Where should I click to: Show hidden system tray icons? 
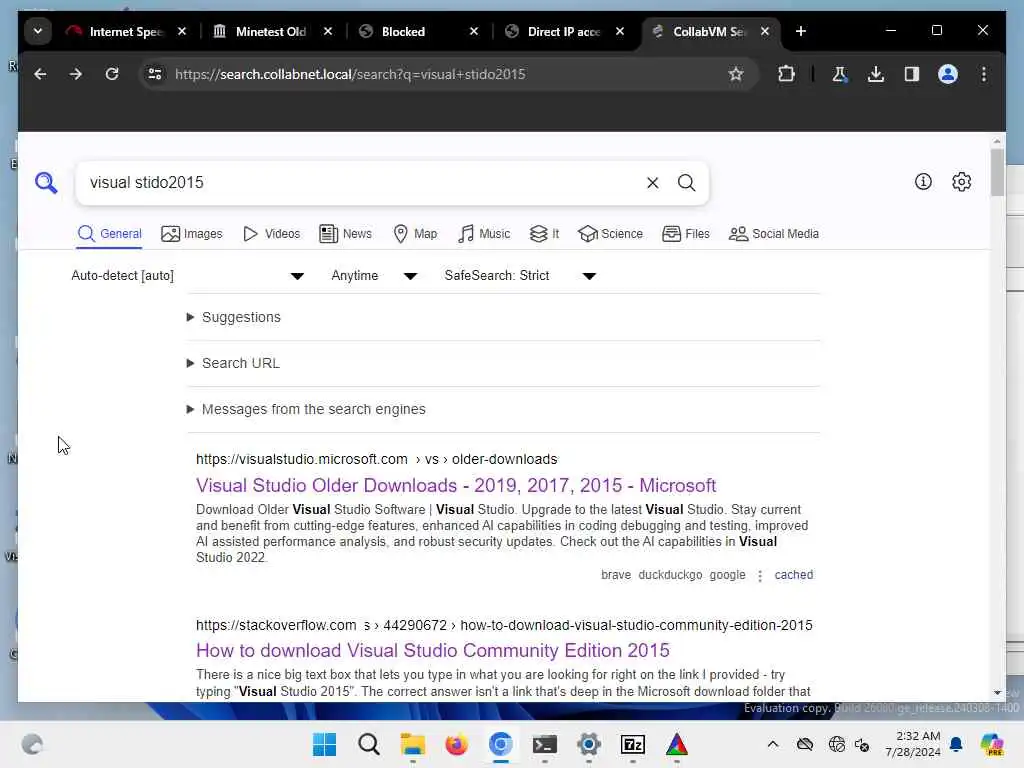773,744
